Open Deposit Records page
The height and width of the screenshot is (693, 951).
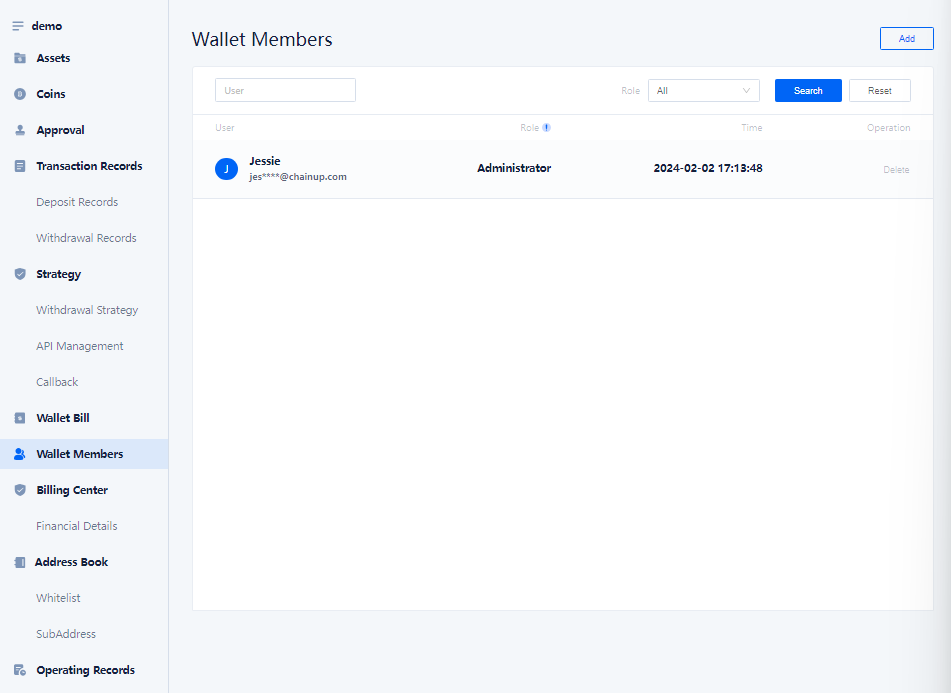click(x=77, y=202)
